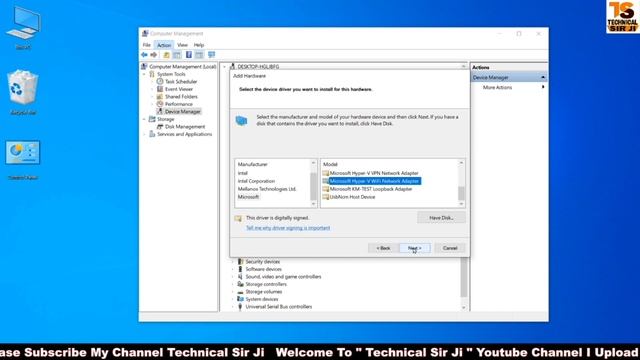
Task: Open the Action menu
Action: 164,45
